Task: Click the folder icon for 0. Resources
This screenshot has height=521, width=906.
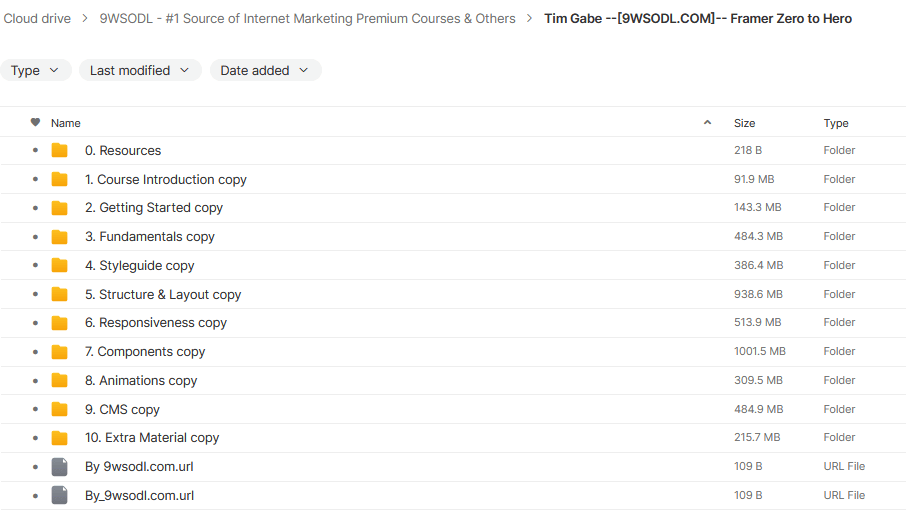Action: point(60,150)
